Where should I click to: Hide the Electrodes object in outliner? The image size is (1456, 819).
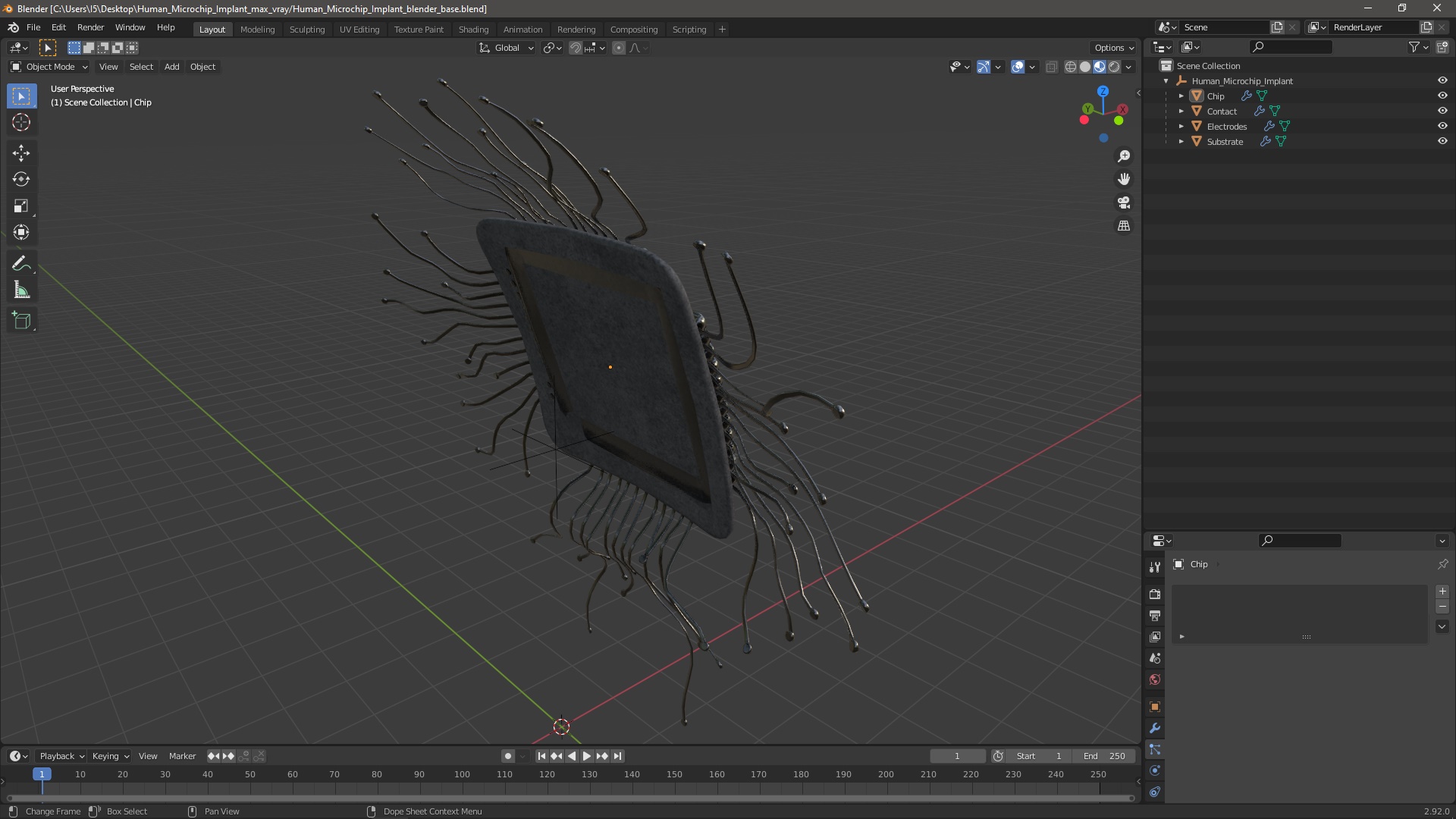1442,126
